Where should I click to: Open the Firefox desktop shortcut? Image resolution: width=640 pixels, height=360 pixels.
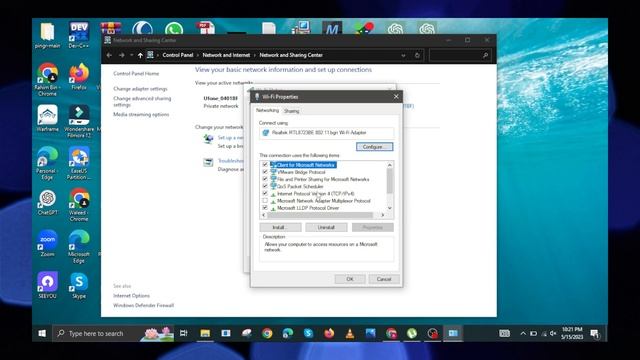tap(79, 77)
